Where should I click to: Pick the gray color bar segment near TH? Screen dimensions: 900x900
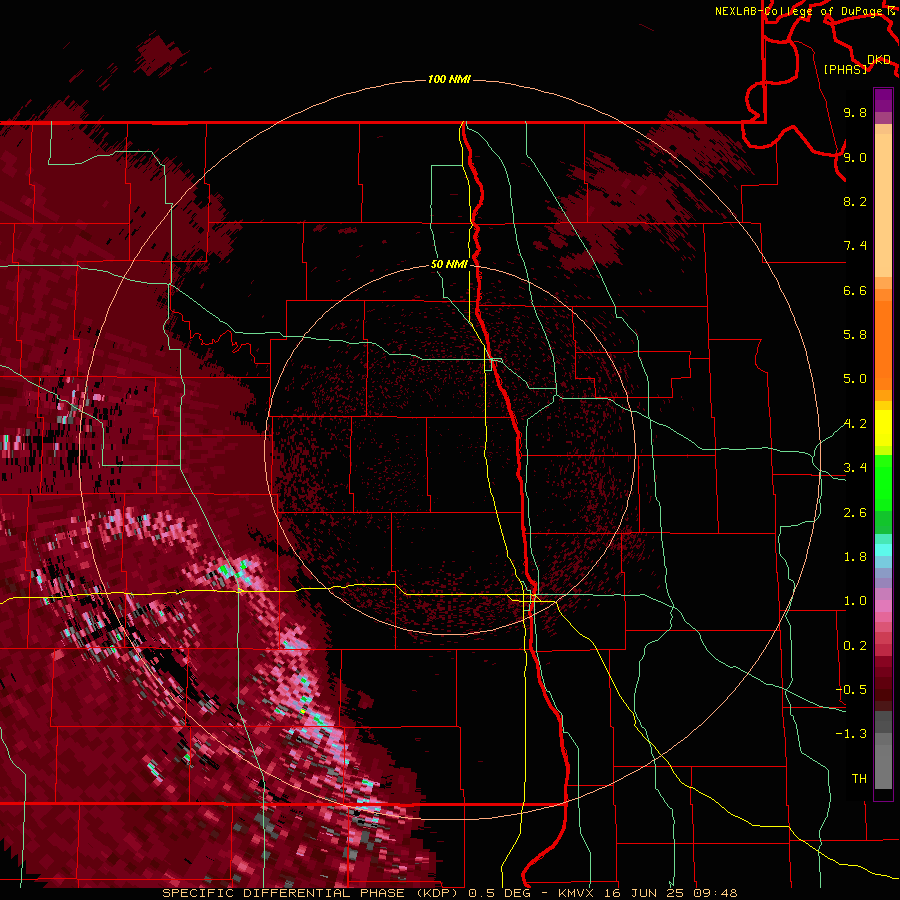(x=883, y=769)
